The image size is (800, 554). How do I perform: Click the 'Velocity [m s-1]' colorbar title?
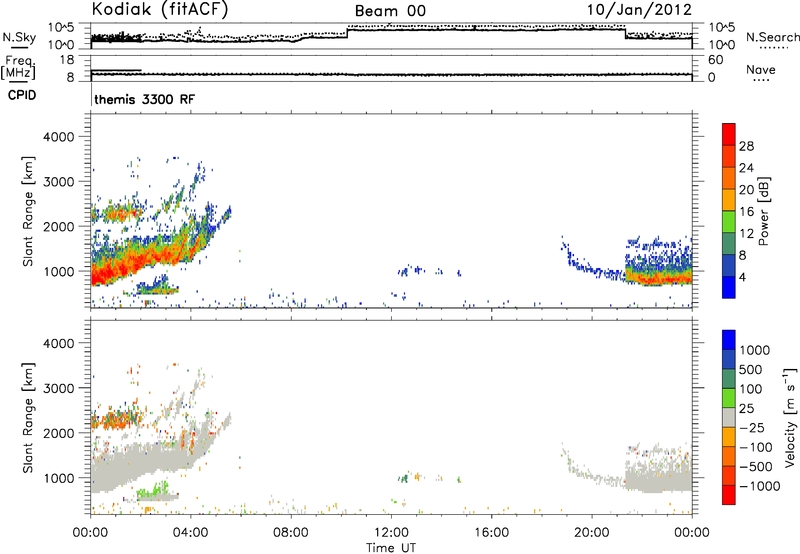[x=790, y=417]
